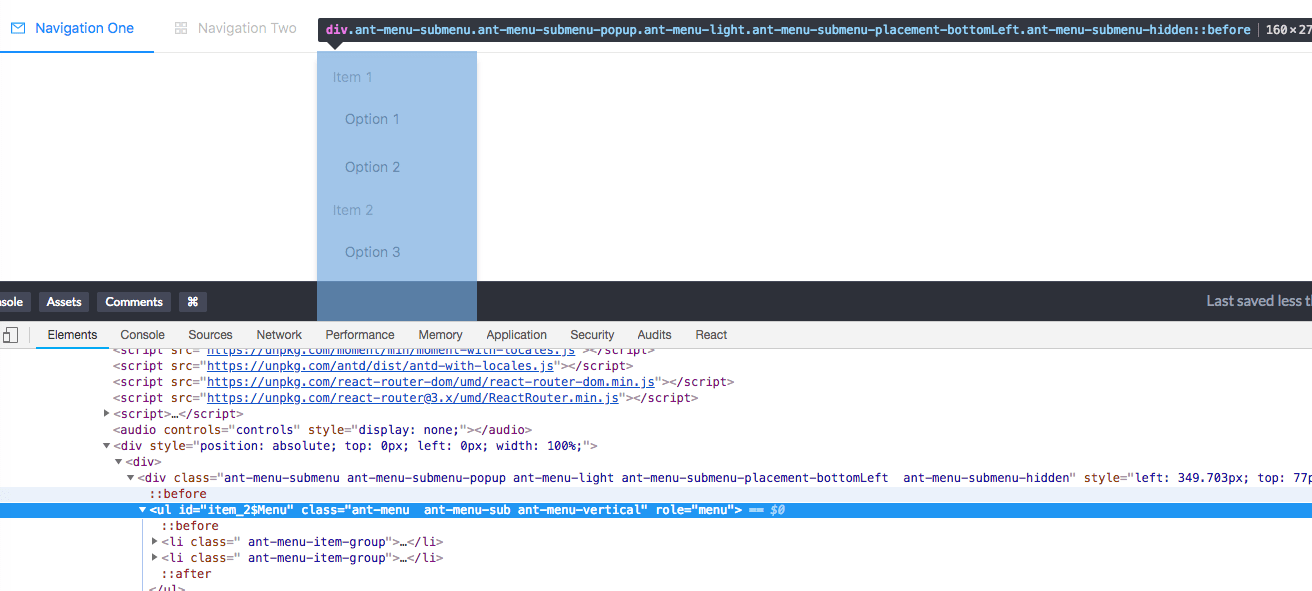
Task: Collapse the div with position absolute style
Action: (x=107, y=446)
